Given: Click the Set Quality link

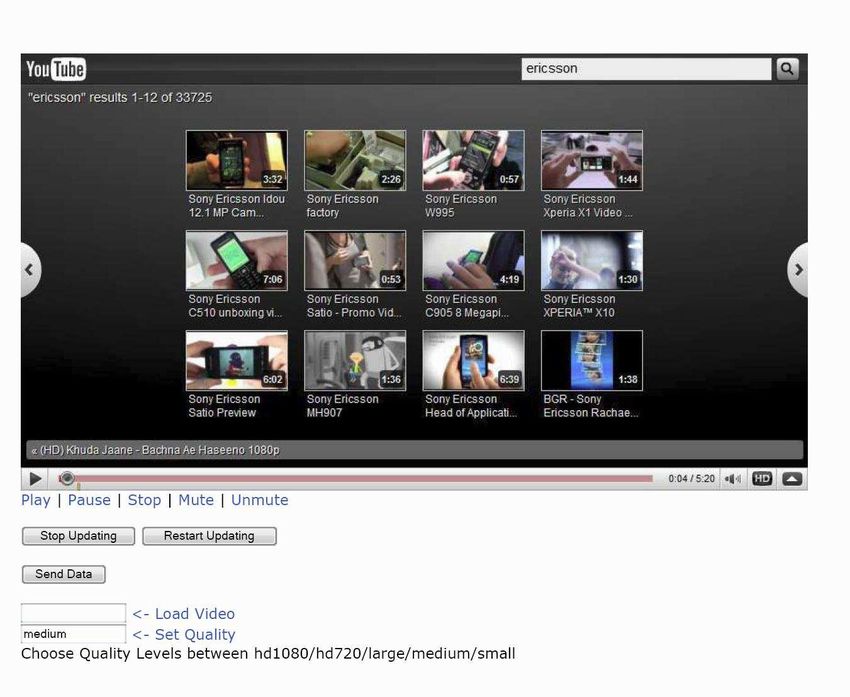Looking at the screenshot, I should (184, 635).
